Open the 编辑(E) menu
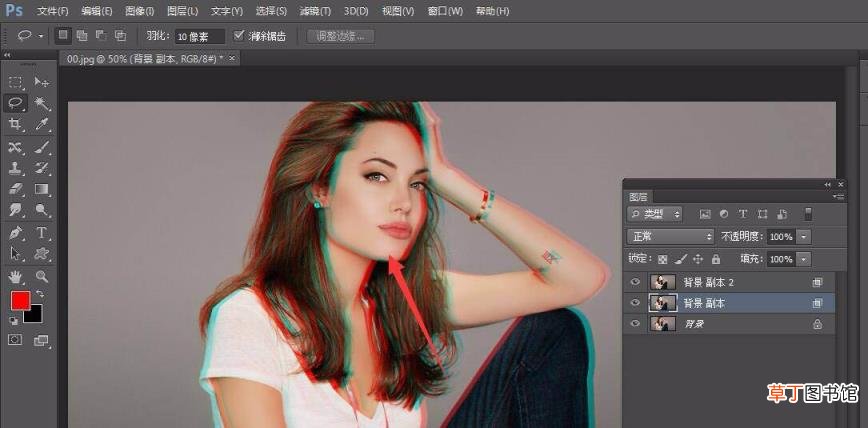 [x=96, y=11]
